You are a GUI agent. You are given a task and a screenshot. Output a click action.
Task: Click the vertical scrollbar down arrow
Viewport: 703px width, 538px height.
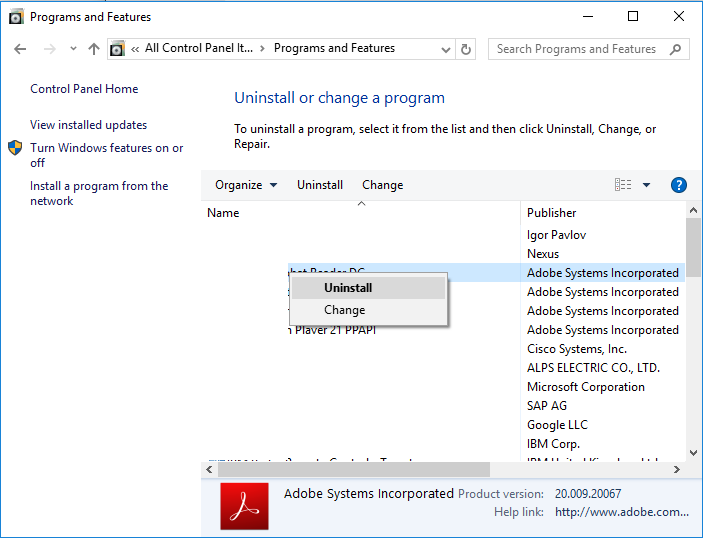coord(694,453)
